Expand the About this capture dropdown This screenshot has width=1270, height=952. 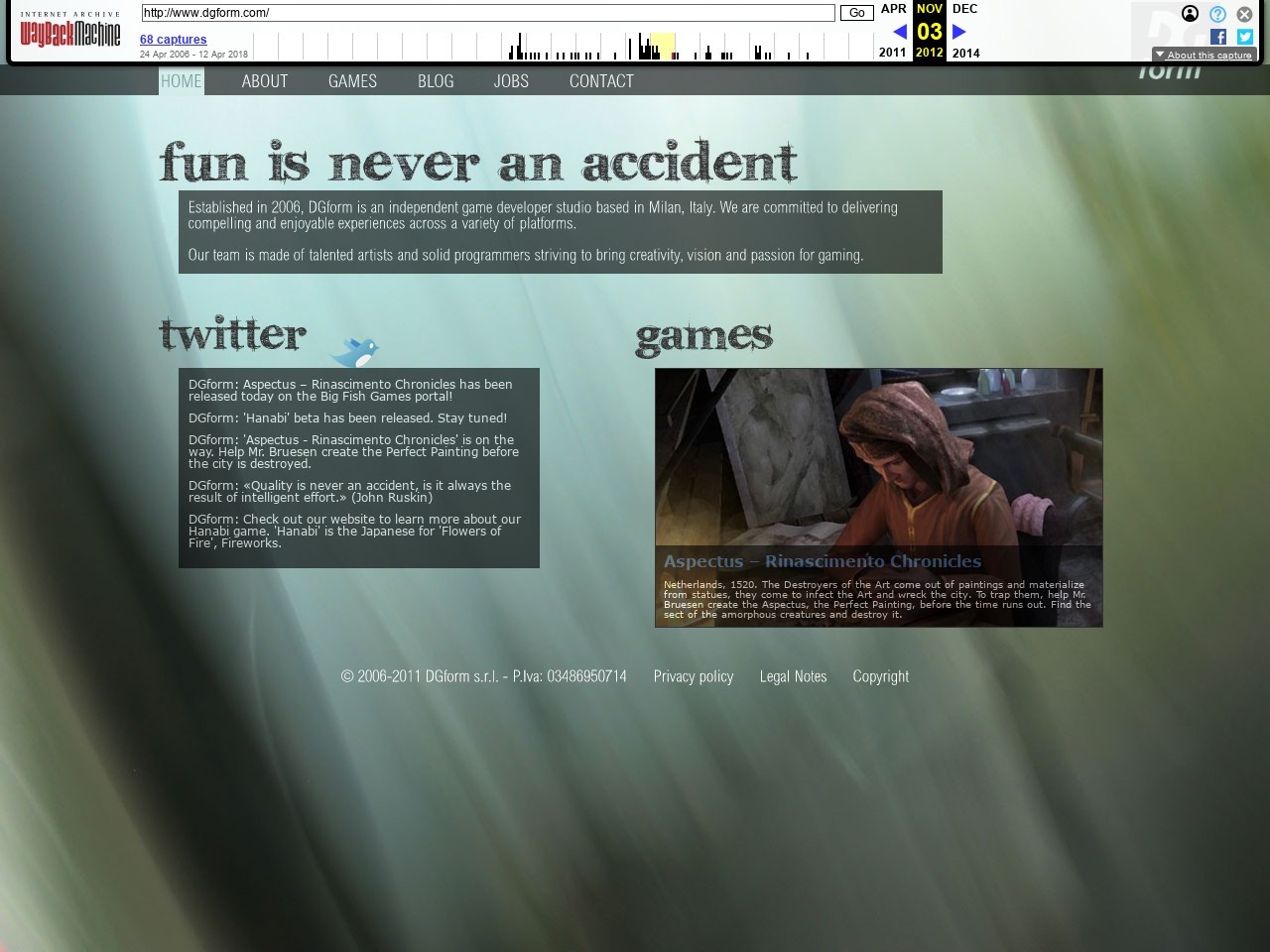[x=1204, y=56]
